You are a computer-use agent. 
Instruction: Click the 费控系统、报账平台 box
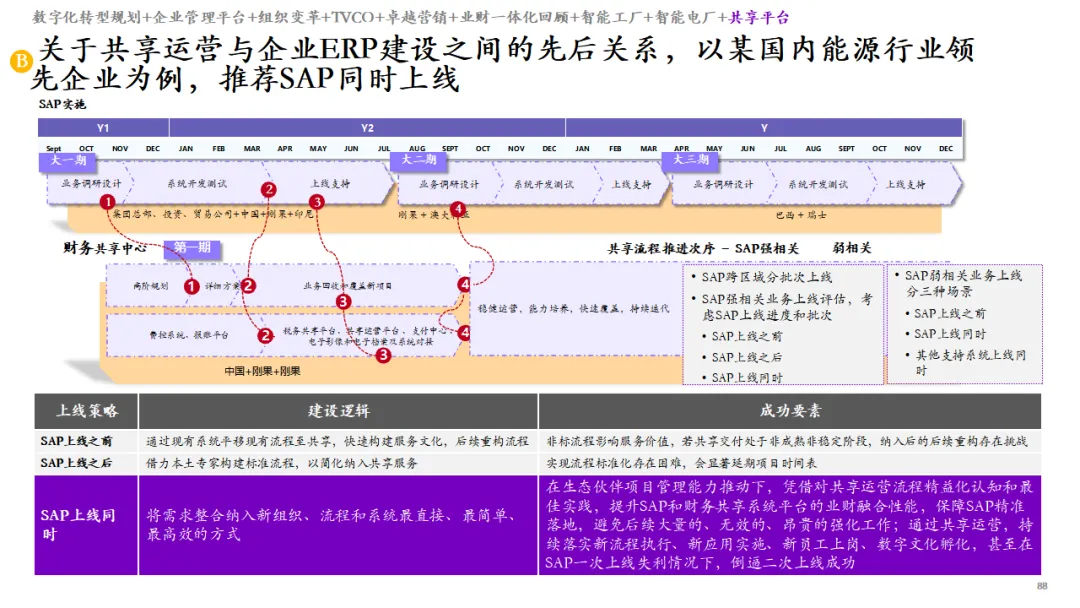[189, 335]
